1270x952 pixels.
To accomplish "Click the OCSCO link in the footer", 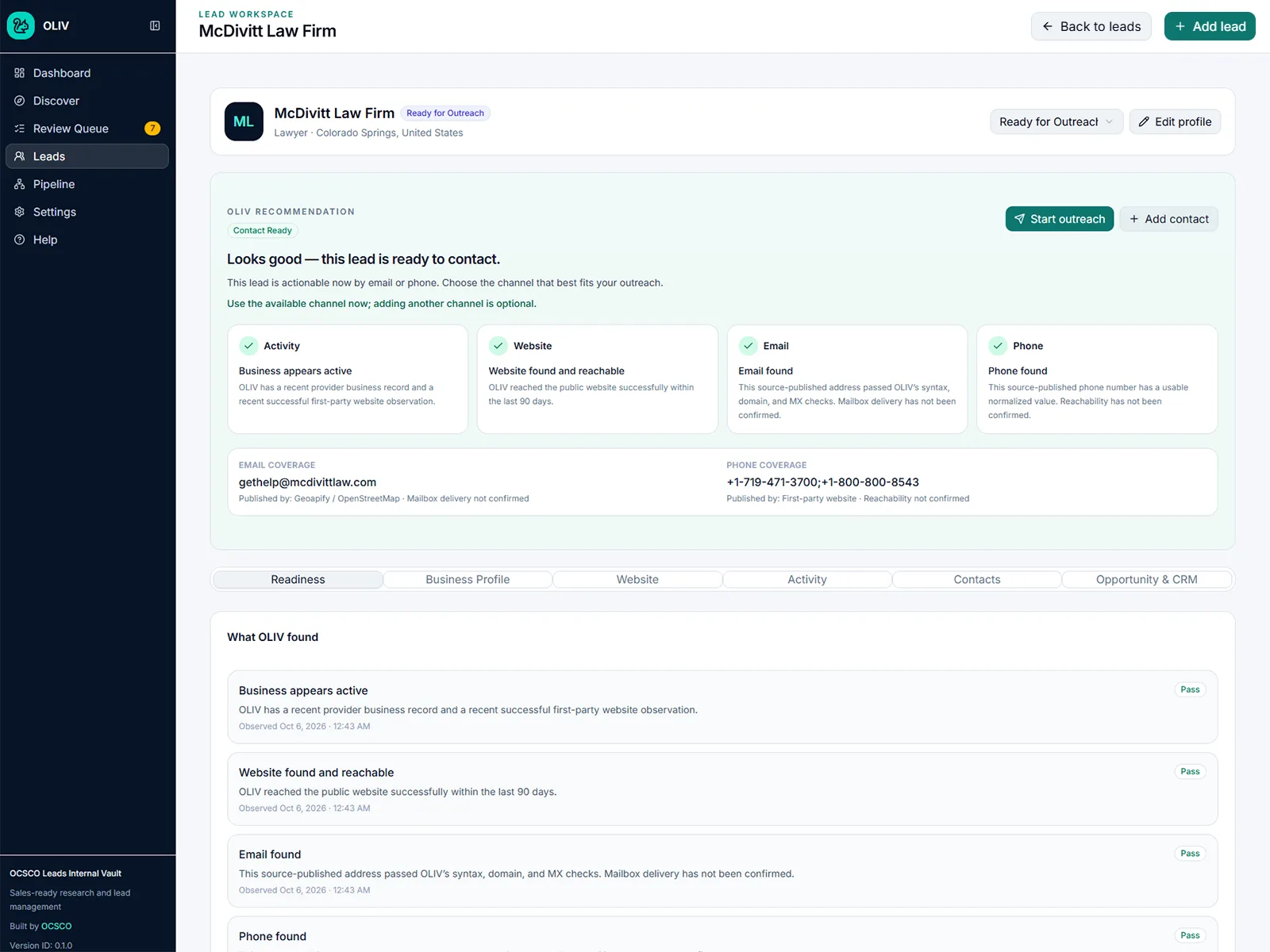I will coord(56,926).
